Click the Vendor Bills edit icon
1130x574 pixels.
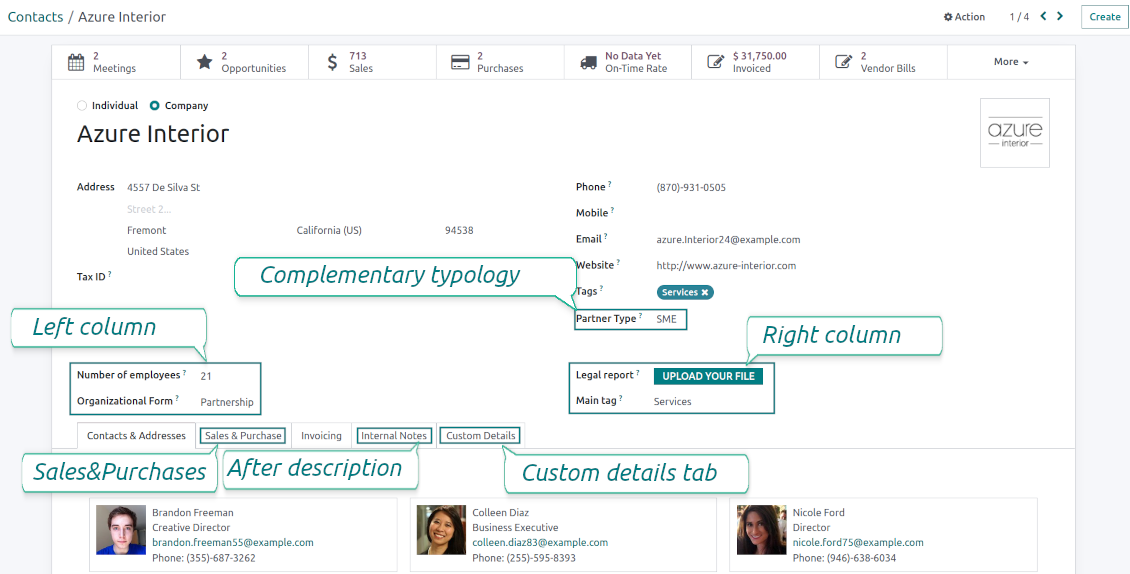(x=843, y=62)
